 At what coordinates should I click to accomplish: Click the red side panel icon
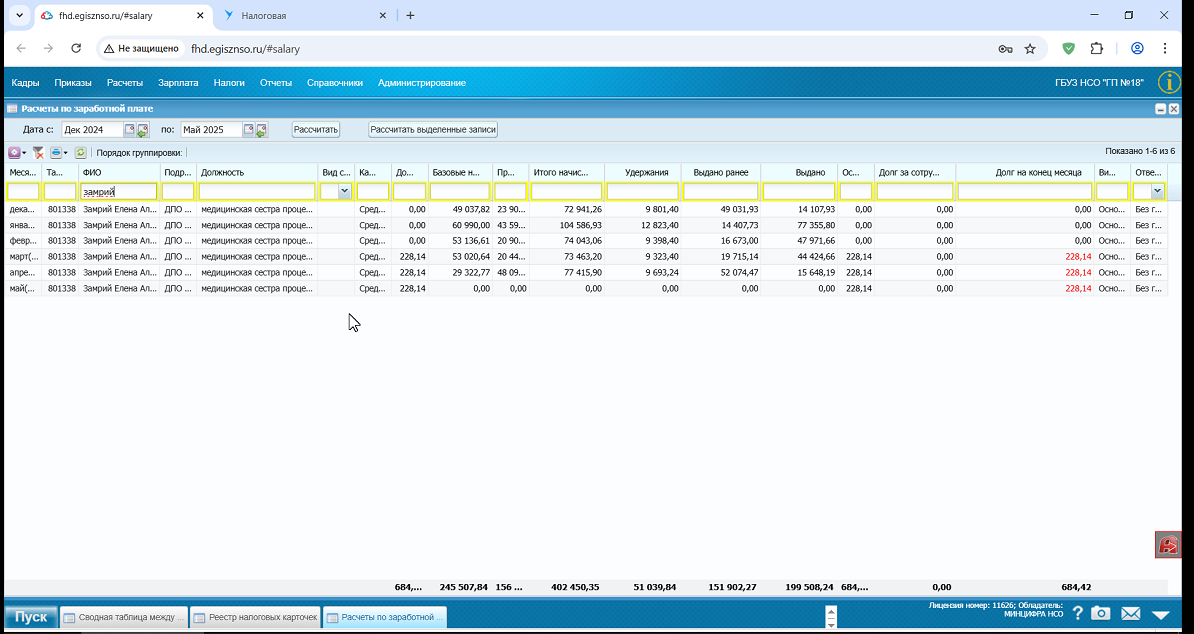coord(1168,545)
